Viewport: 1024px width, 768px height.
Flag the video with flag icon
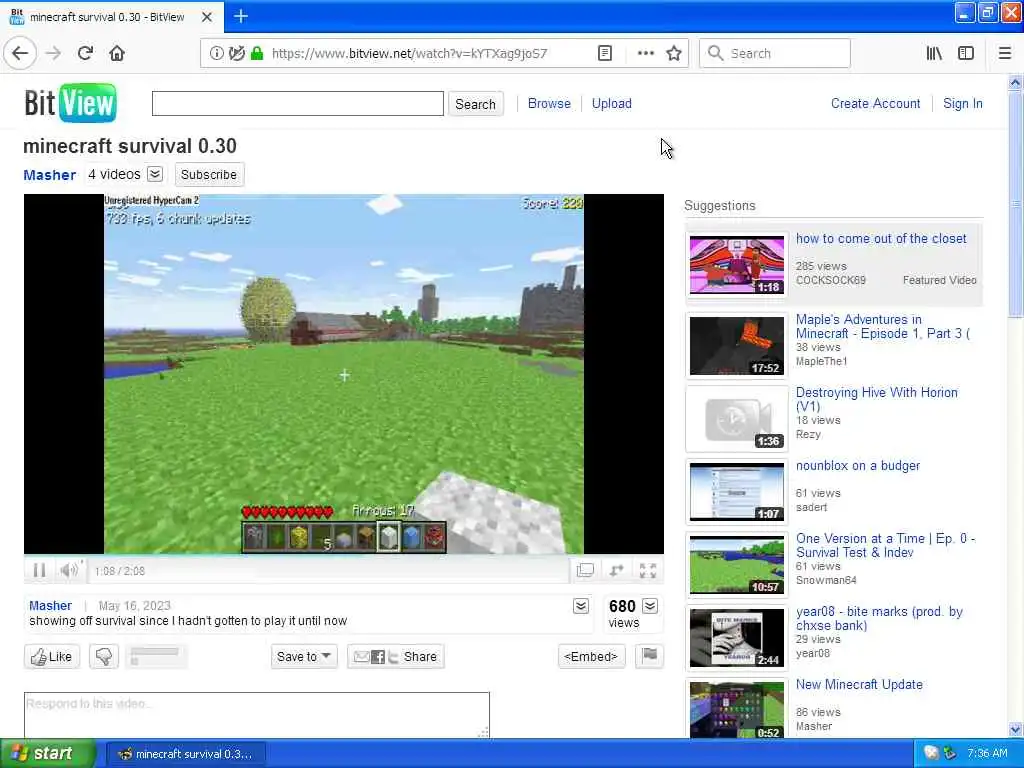tap(650, 656)
